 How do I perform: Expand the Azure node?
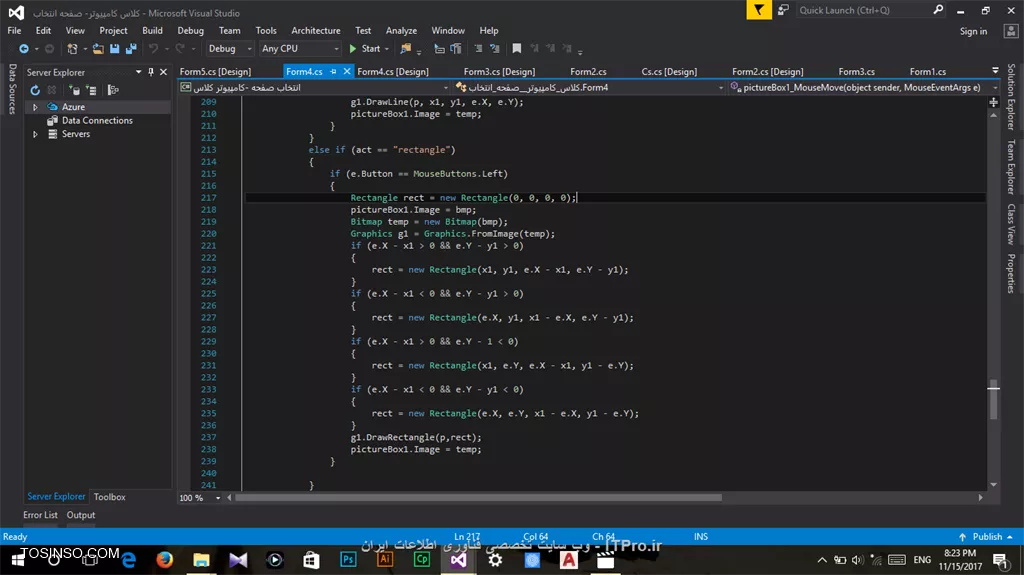35,107
